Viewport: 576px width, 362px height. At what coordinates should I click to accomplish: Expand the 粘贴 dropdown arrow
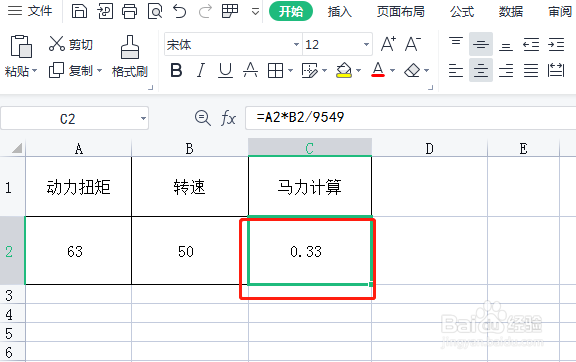click(x=35, y=70)
